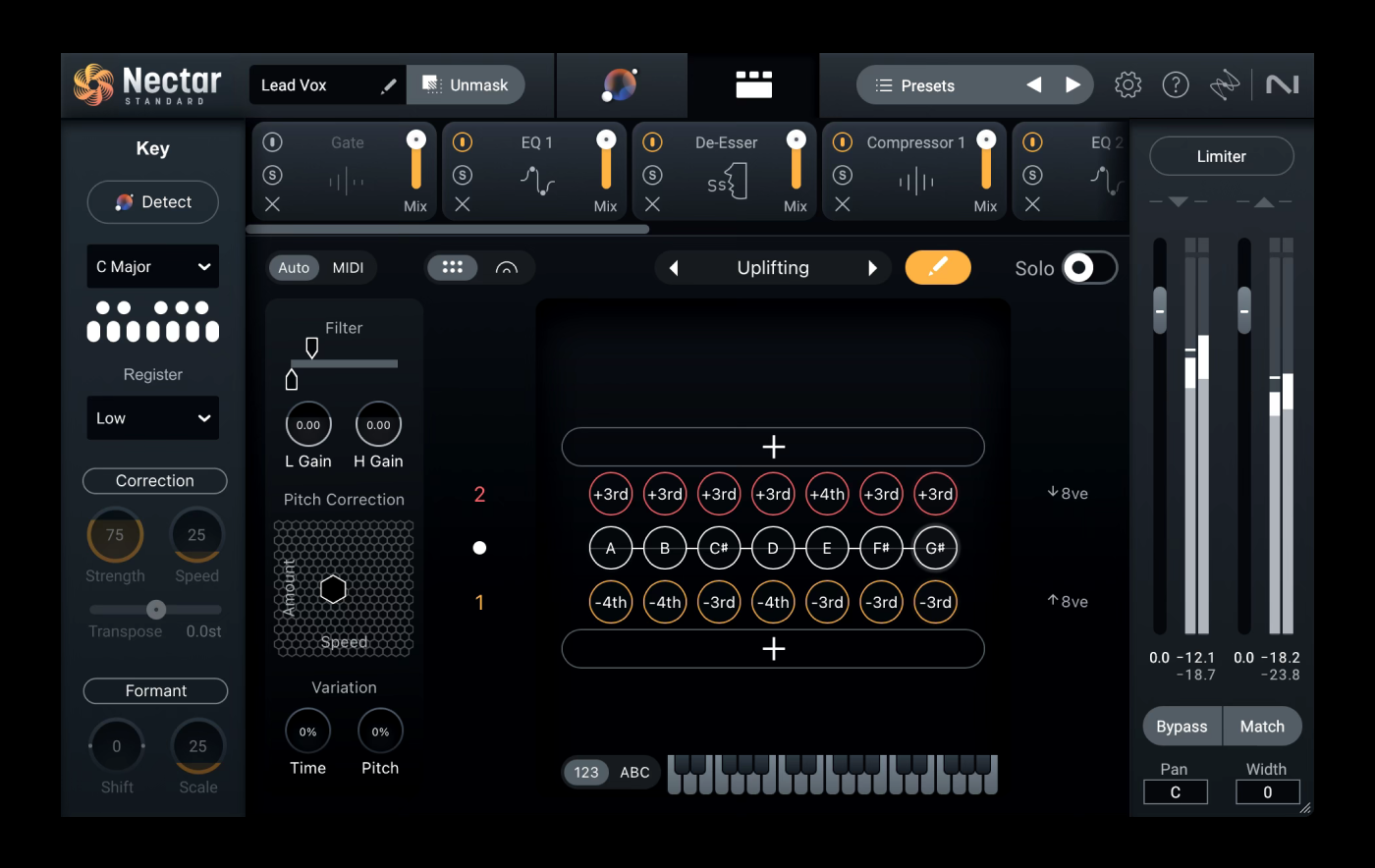1375x868 pixels.
Task: Open the settings gear
Action: (x=1128, y=85)
